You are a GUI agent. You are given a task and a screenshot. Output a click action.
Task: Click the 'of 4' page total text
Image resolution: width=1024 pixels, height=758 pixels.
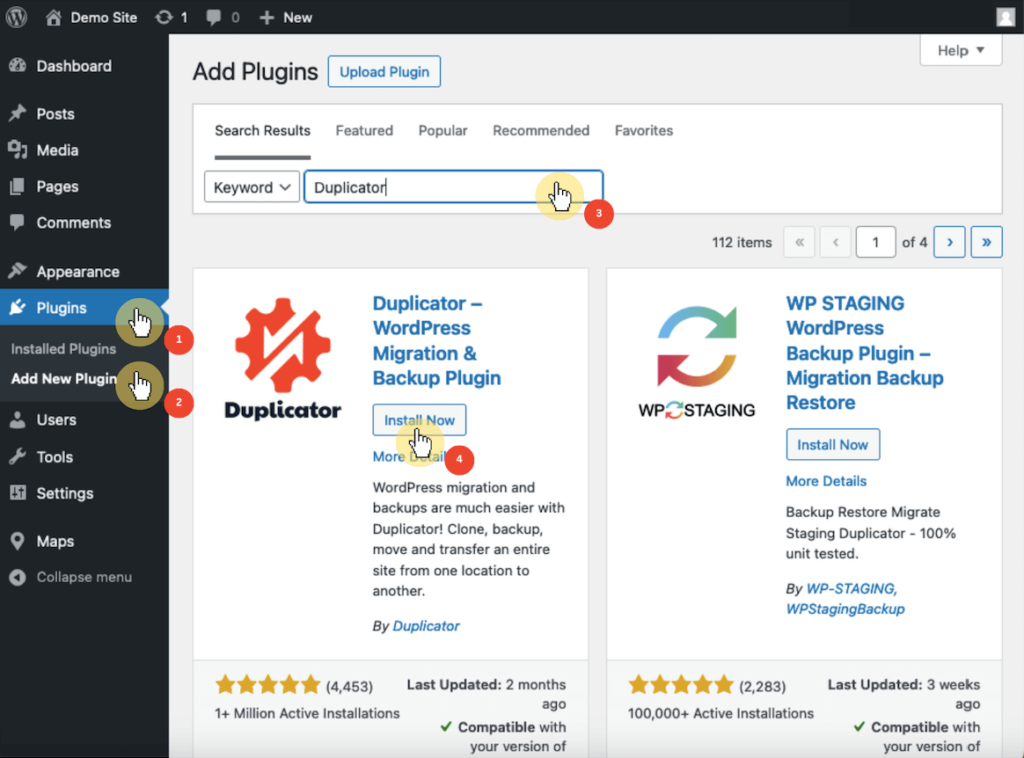(914, 242)
